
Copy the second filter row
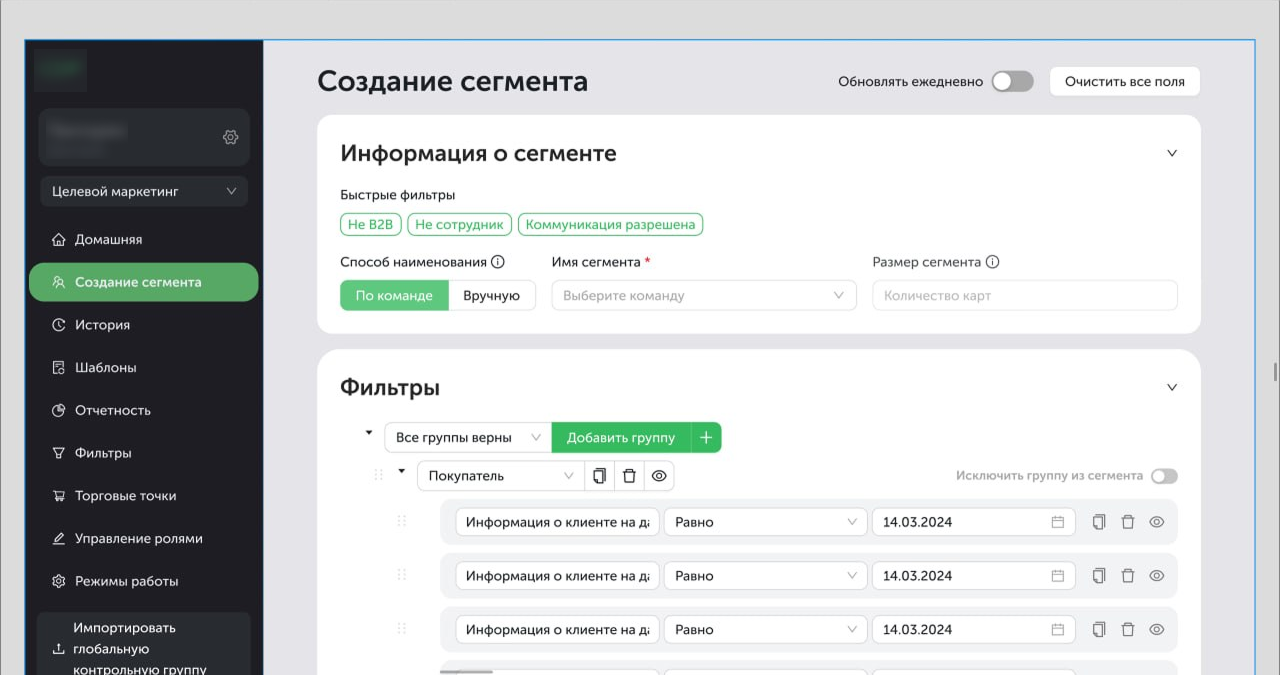1099,576
